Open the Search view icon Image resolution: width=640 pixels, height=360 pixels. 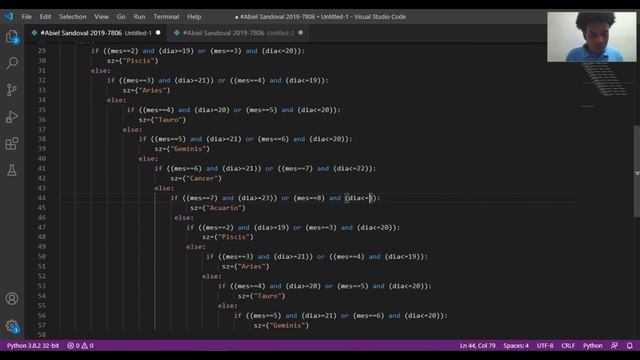pos(12,63)
